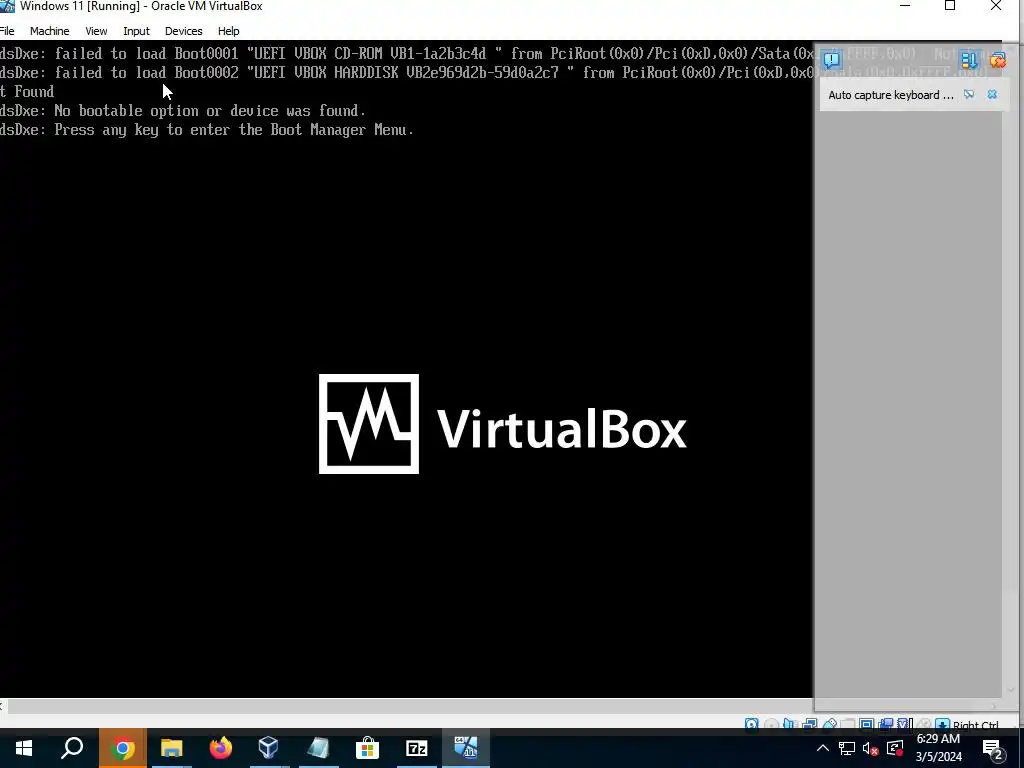Click the optical disk status icon
This screenshot has width=1024, height=768.
pos(771,724)
